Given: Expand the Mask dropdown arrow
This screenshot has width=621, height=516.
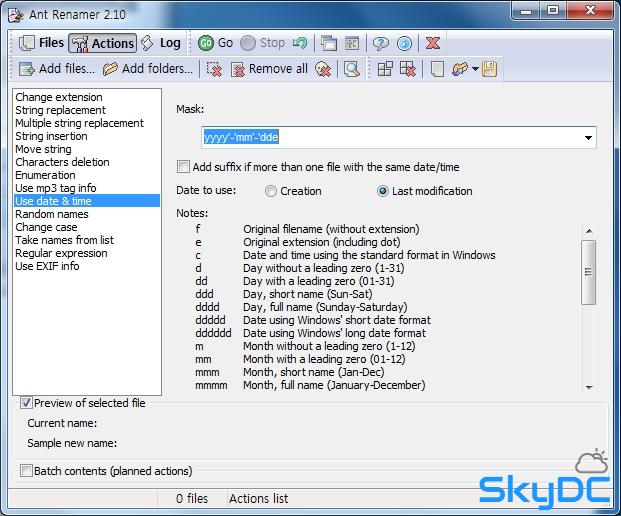Looking at the screenshot, I should click(588, 137).
